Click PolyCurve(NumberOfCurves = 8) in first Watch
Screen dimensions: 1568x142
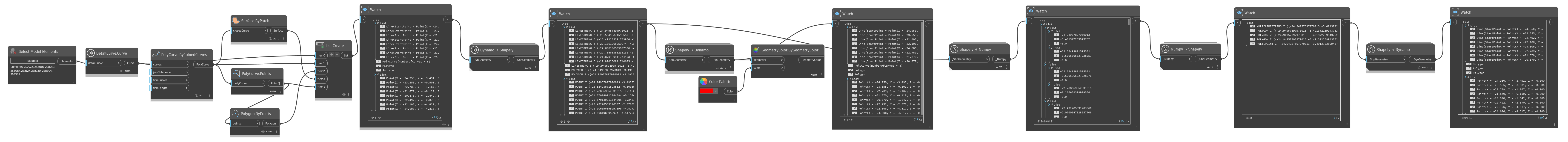[x=406, y=62]
